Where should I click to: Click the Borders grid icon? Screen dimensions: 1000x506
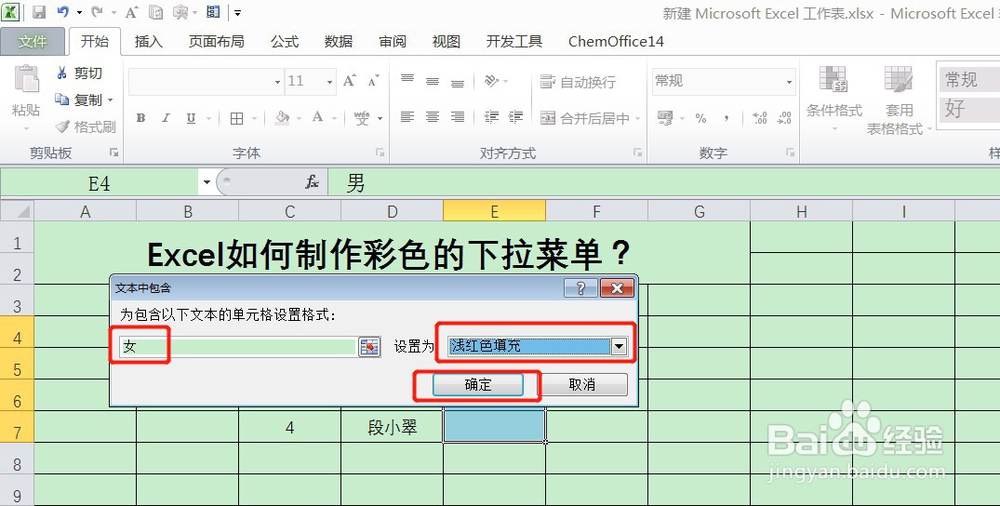pyautogui.click(x=237, y=118)
